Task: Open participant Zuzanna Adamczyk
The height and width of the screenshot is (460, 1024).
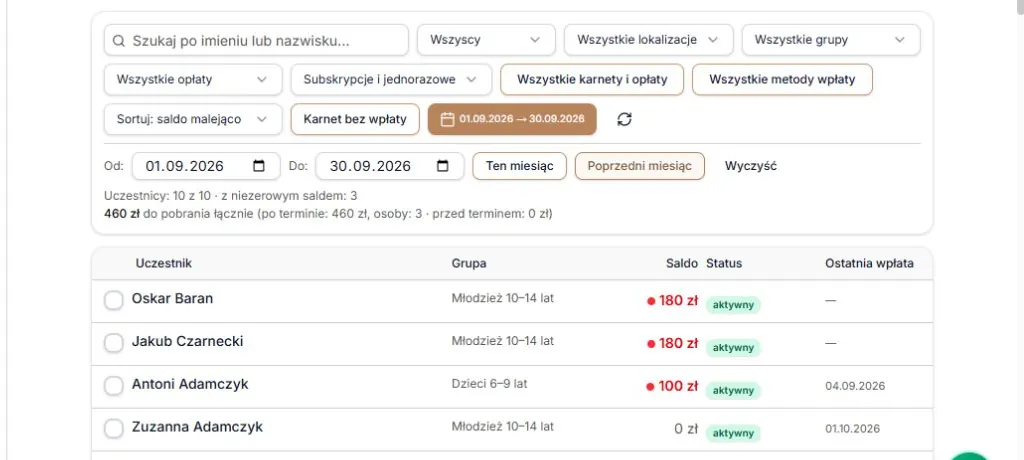Action: pyautogui.click(x=197, y=427)
